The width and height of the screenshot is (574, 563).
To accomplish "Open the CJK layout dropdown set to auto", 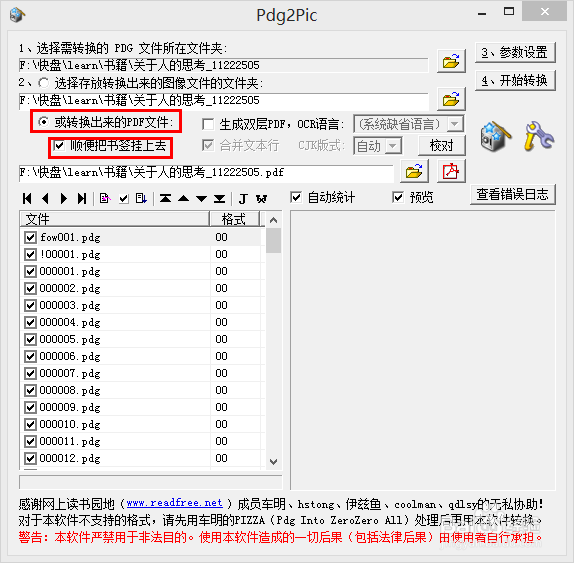I will pyautogui.click(x=392, y=146).
